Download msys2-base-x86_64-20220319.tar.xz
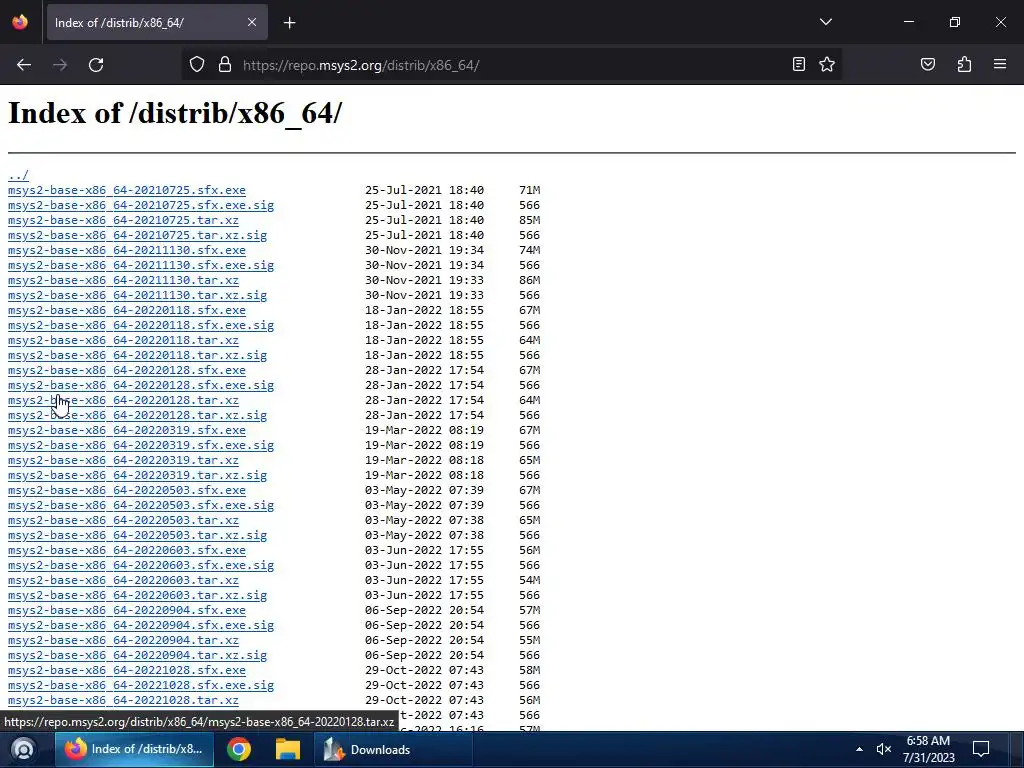Screen dimensions: 1024x768 123,460
